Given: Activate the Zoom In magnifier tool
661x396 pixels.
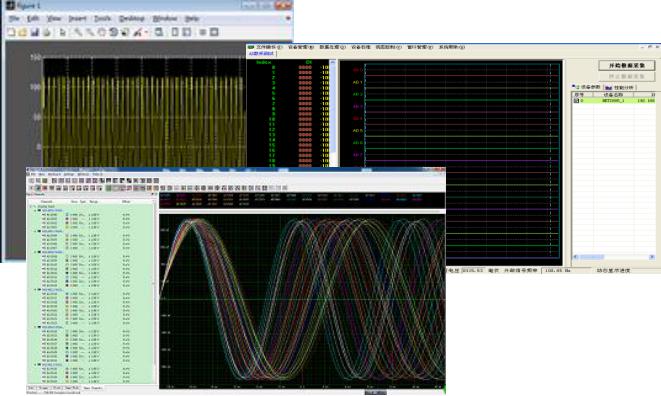Looking at the screenshot, I should [x=78, y=32].
